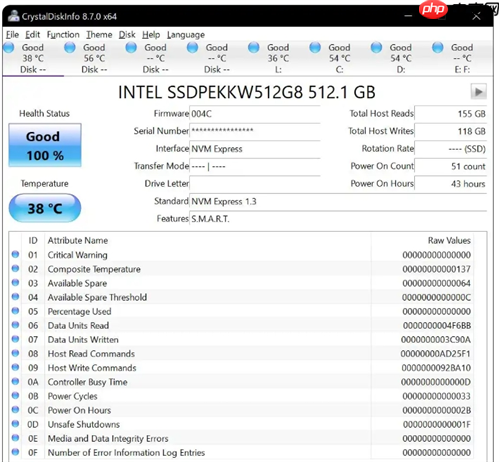Open the Function menu
Screen dimensions: 500x462
[63, 35]
